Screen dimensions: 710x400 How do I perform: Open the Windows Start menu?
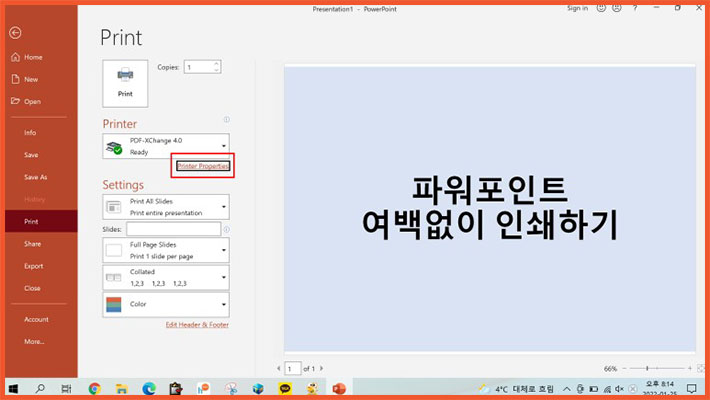[x=14, y=389]
